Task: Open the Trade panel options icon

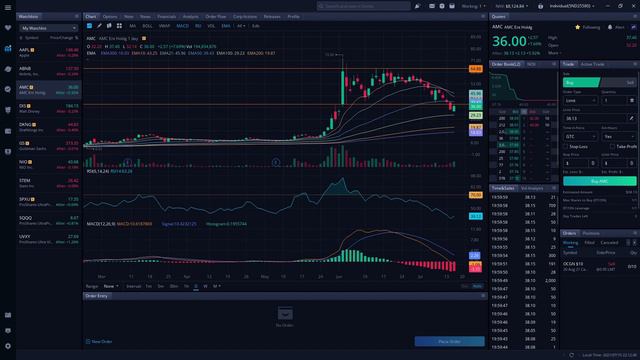Action: [635, 64]
